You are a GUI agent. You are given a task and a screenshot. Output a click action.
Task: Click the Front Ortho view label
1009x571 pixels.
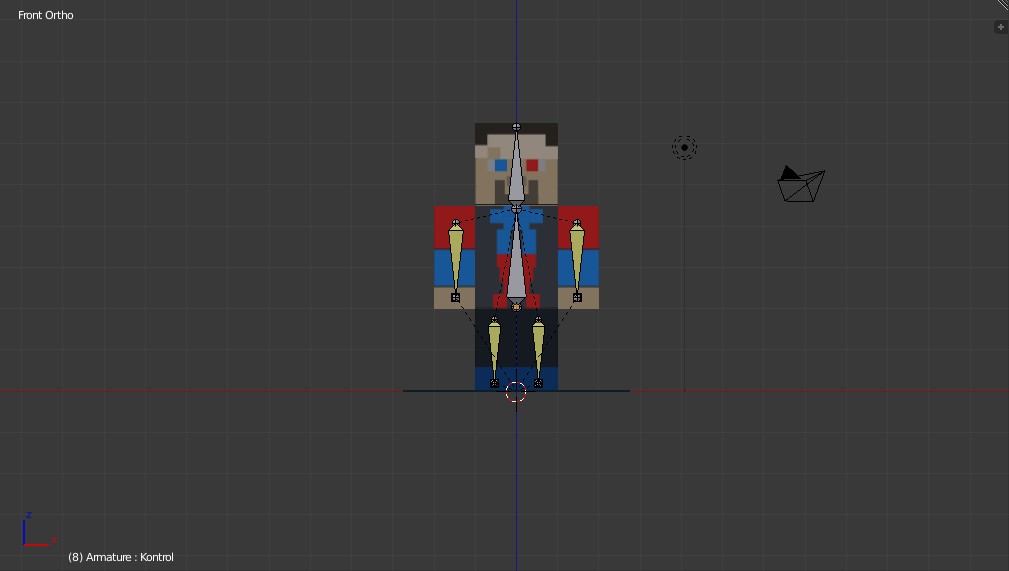(46, 15)
